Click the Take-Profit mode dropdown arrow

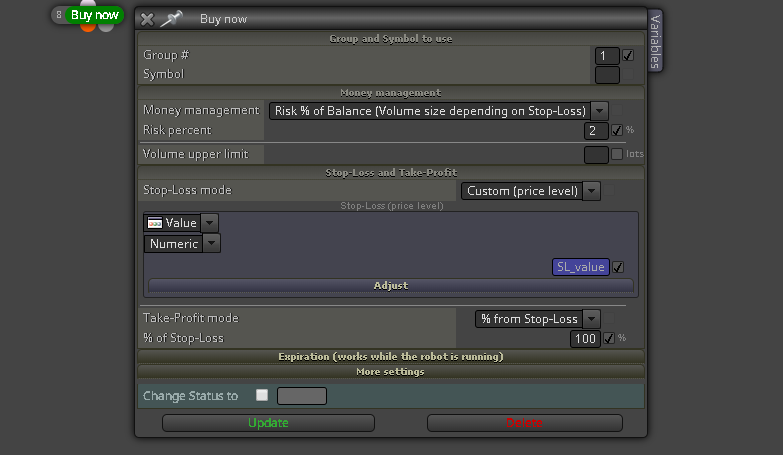tap(591, 319)
